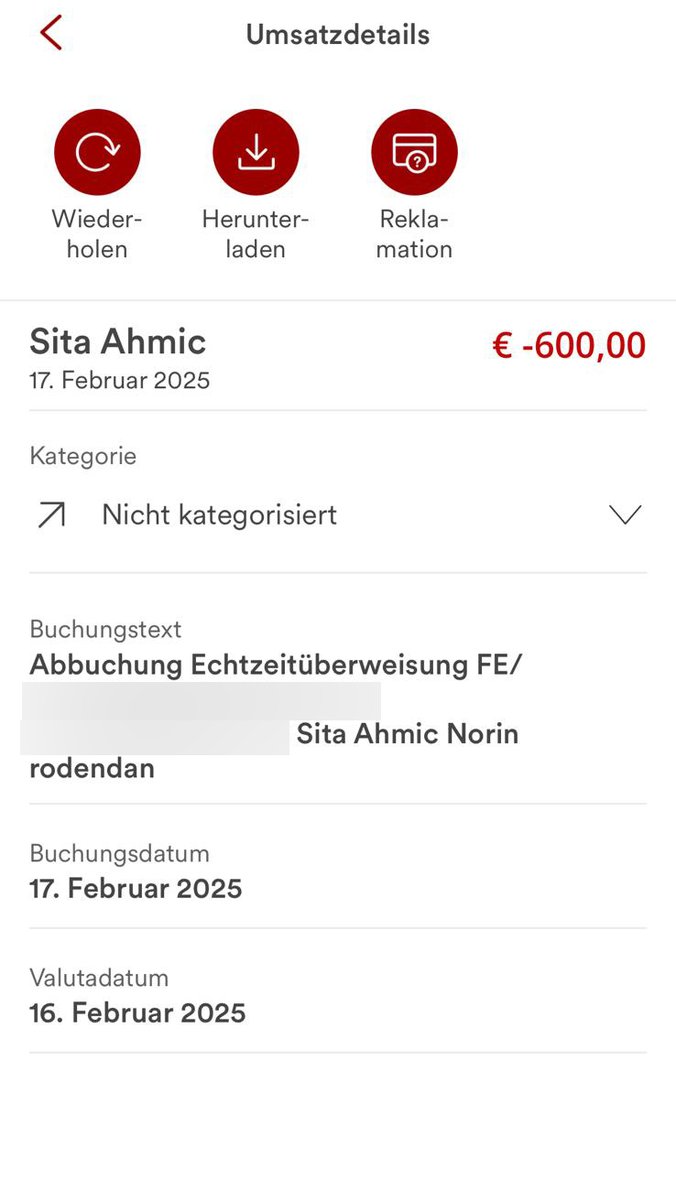Viewport: 676px width, 1201px height.
Task: Tap the 'Kategorie' section label
Action: click(83, 456)
